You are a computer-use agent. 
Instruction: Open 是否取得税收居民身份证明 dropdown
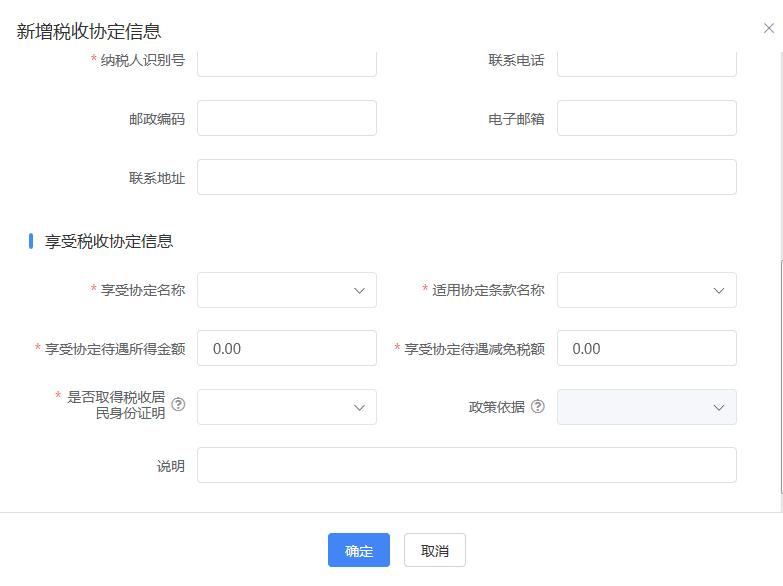click(286, 407)
